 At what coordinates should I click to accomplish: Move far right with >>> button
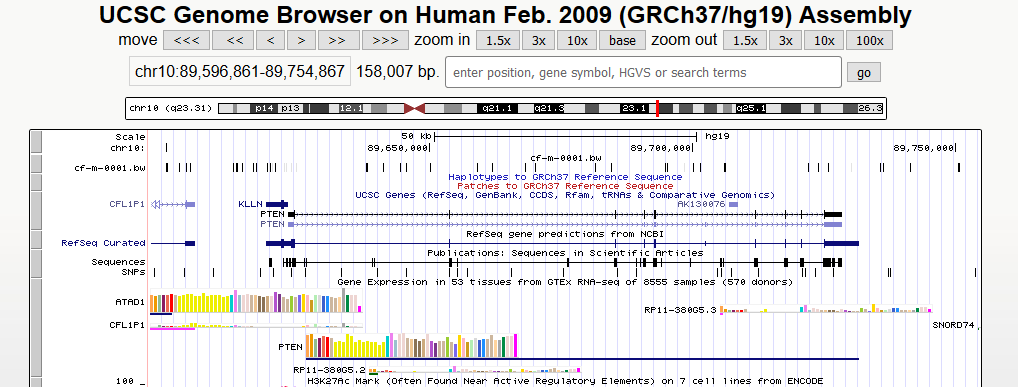385,40
